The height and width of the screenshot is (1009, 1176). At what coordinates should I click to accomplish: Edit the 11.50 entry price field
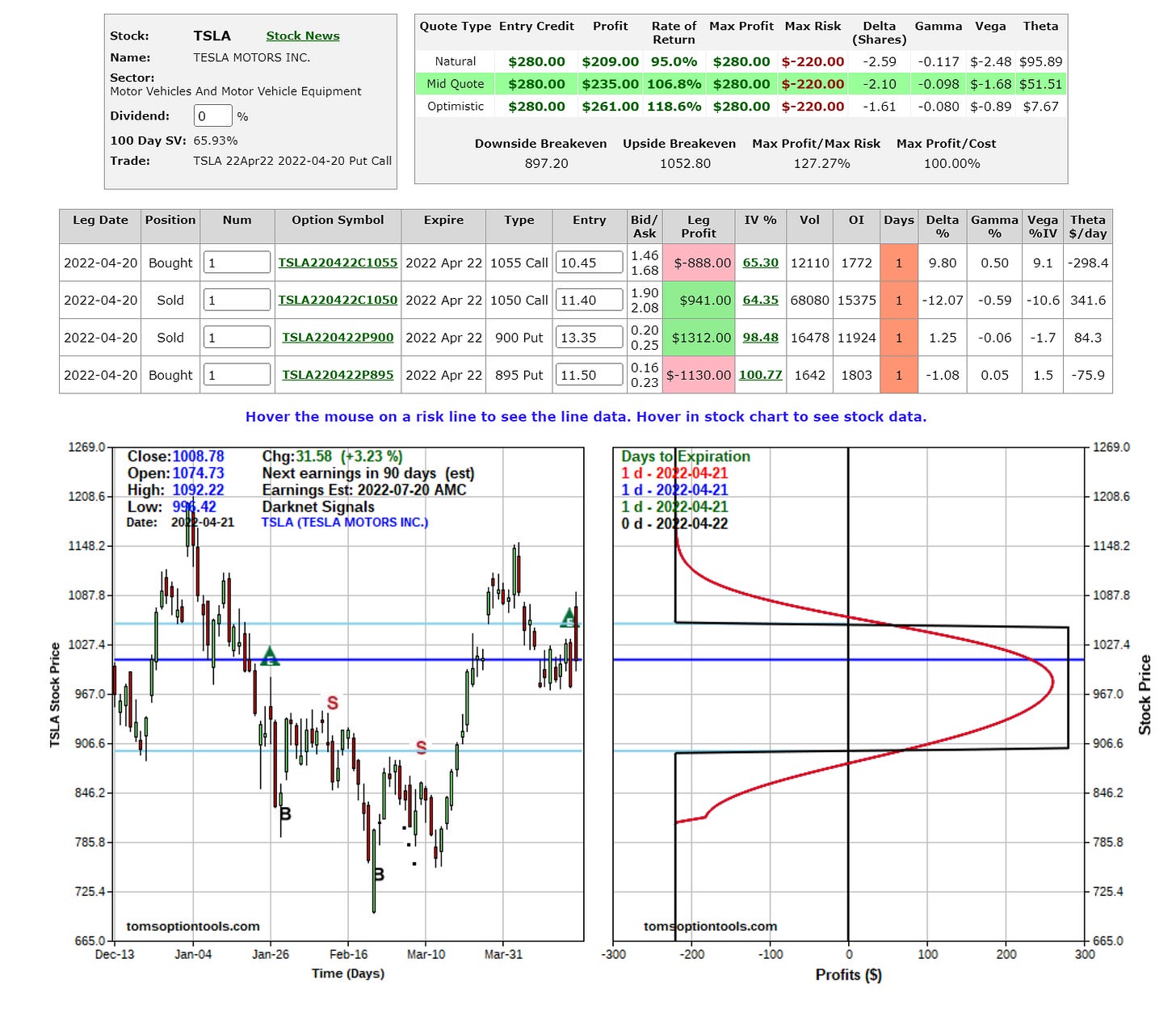click(589, 374)
